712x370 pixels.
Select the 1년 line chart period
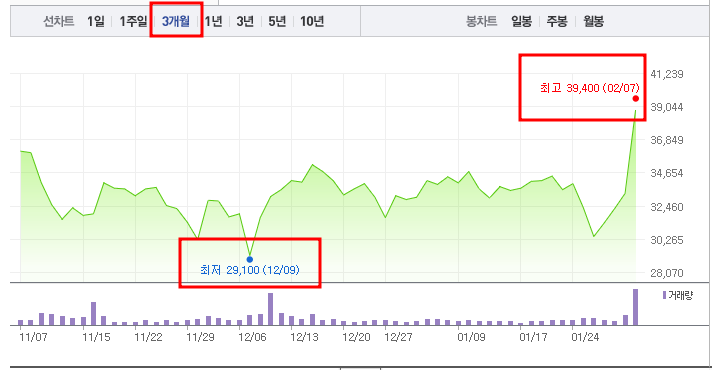(x=213, y=21)
